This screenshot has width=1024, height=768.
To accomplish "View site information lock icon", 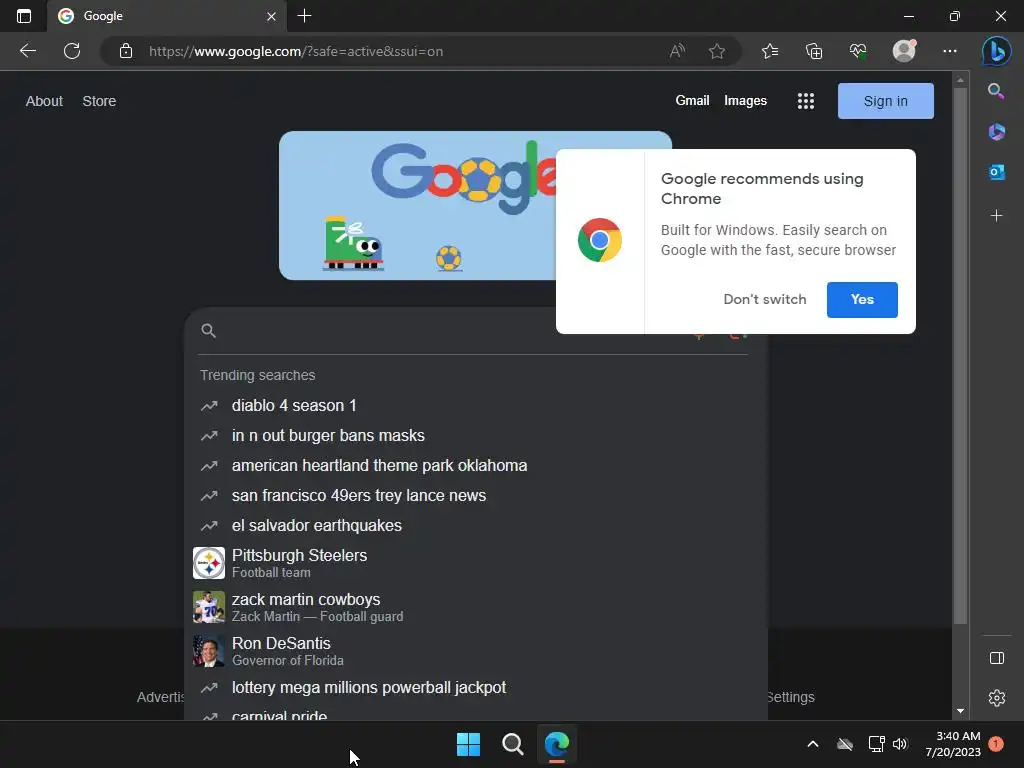I will [126, 51].
